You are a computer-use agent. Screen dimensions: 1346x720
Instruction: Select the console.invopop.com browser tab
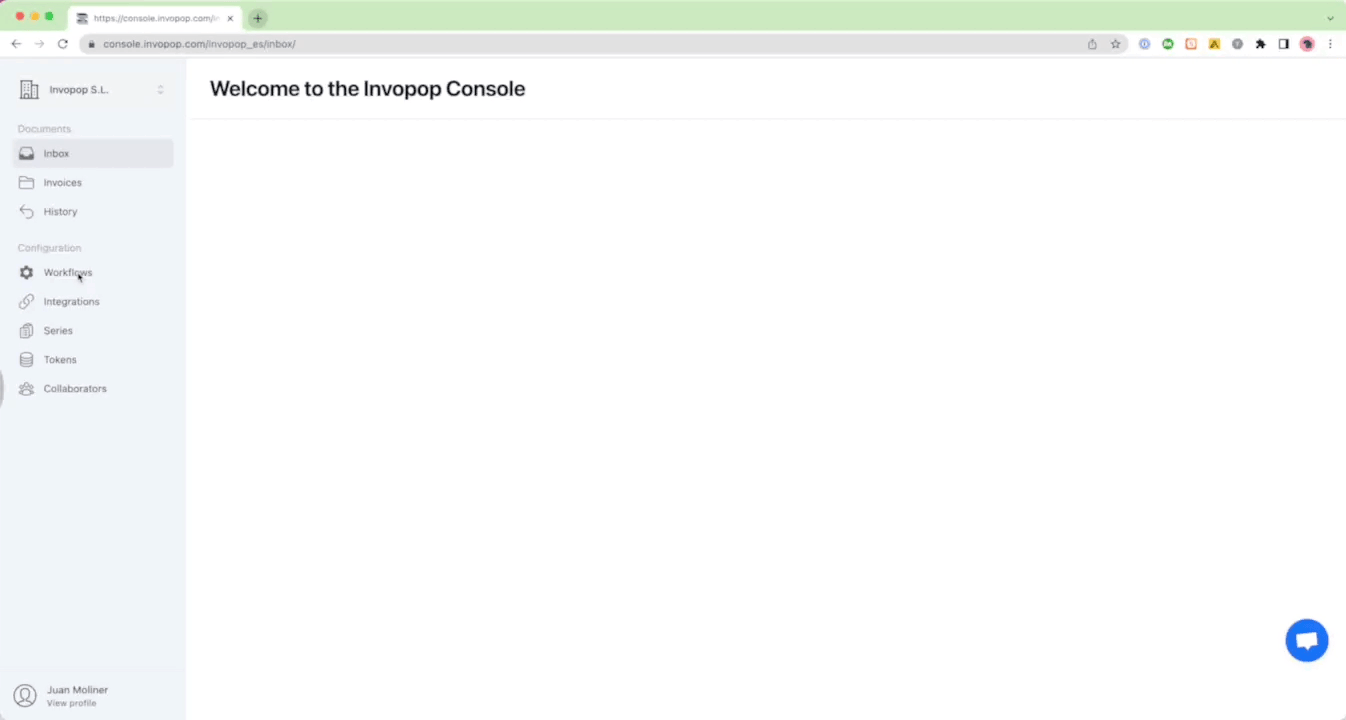pos(155,18)
